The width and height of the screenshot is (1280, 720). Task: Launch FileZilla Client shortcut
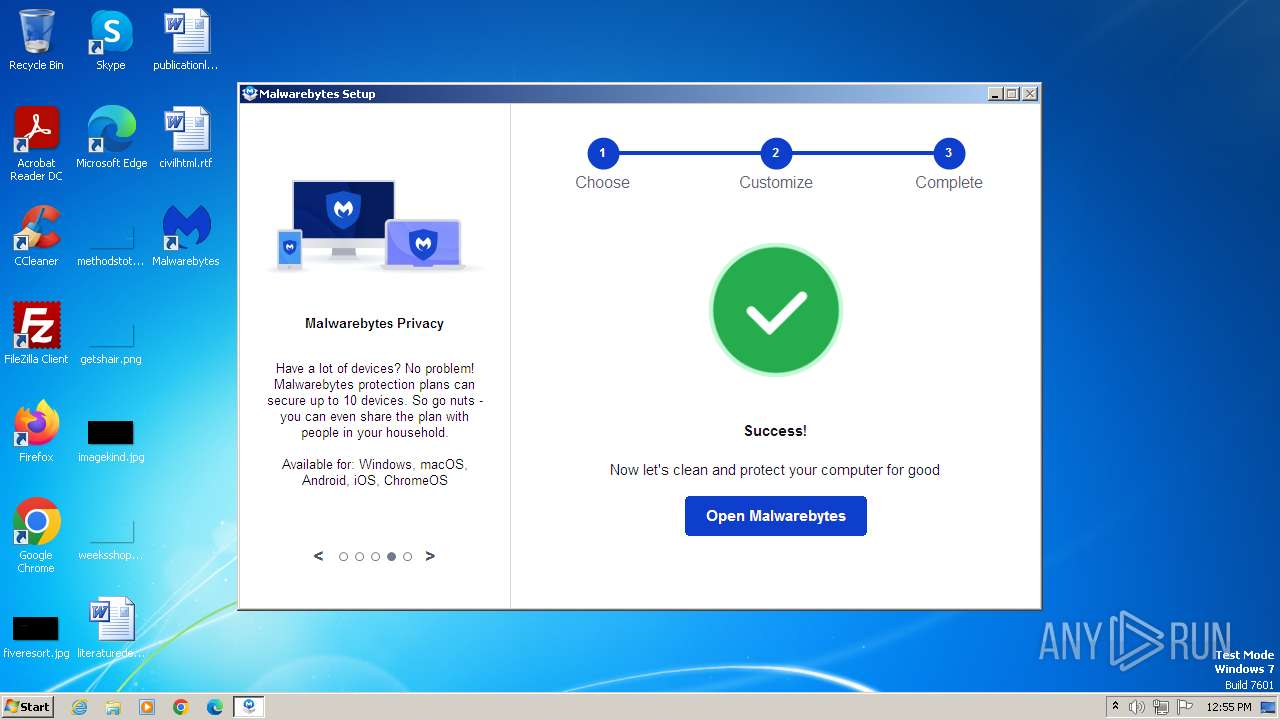coord(36,334)
